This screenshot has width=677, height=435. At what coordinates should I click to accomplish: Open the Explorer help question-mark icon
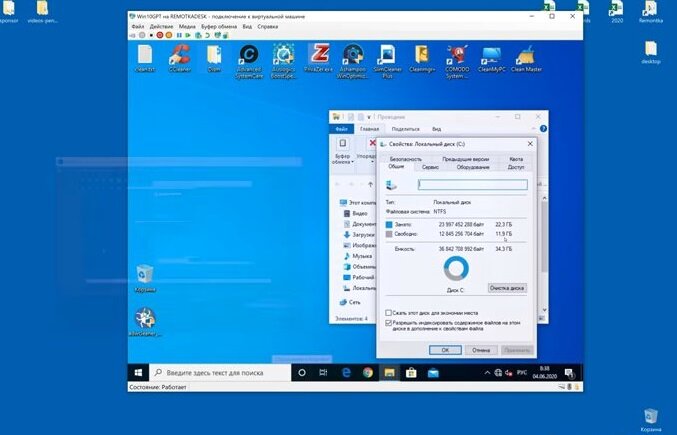(x=543, y=129)
